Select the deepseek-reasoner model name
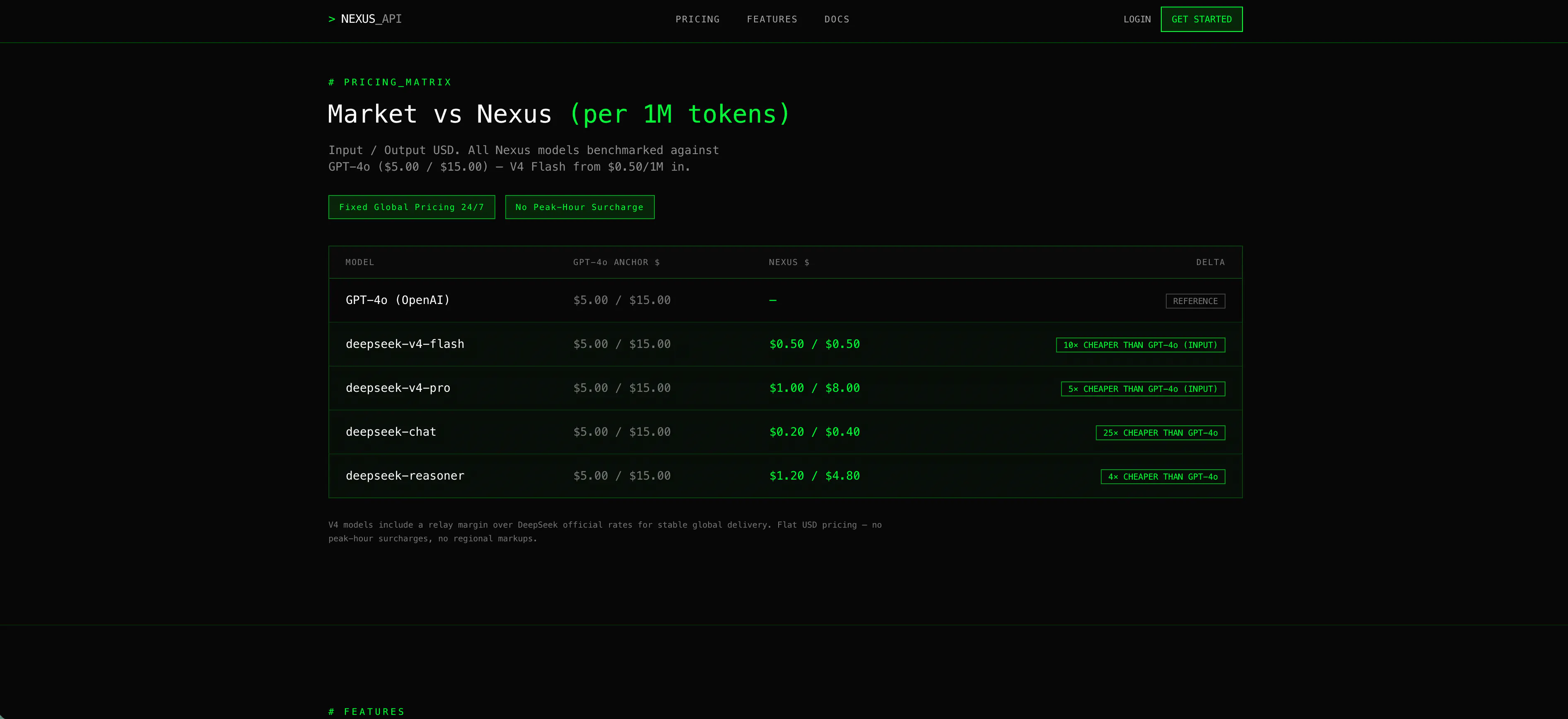This screenshot has width=1568, height=719. [x=405, y=475]
